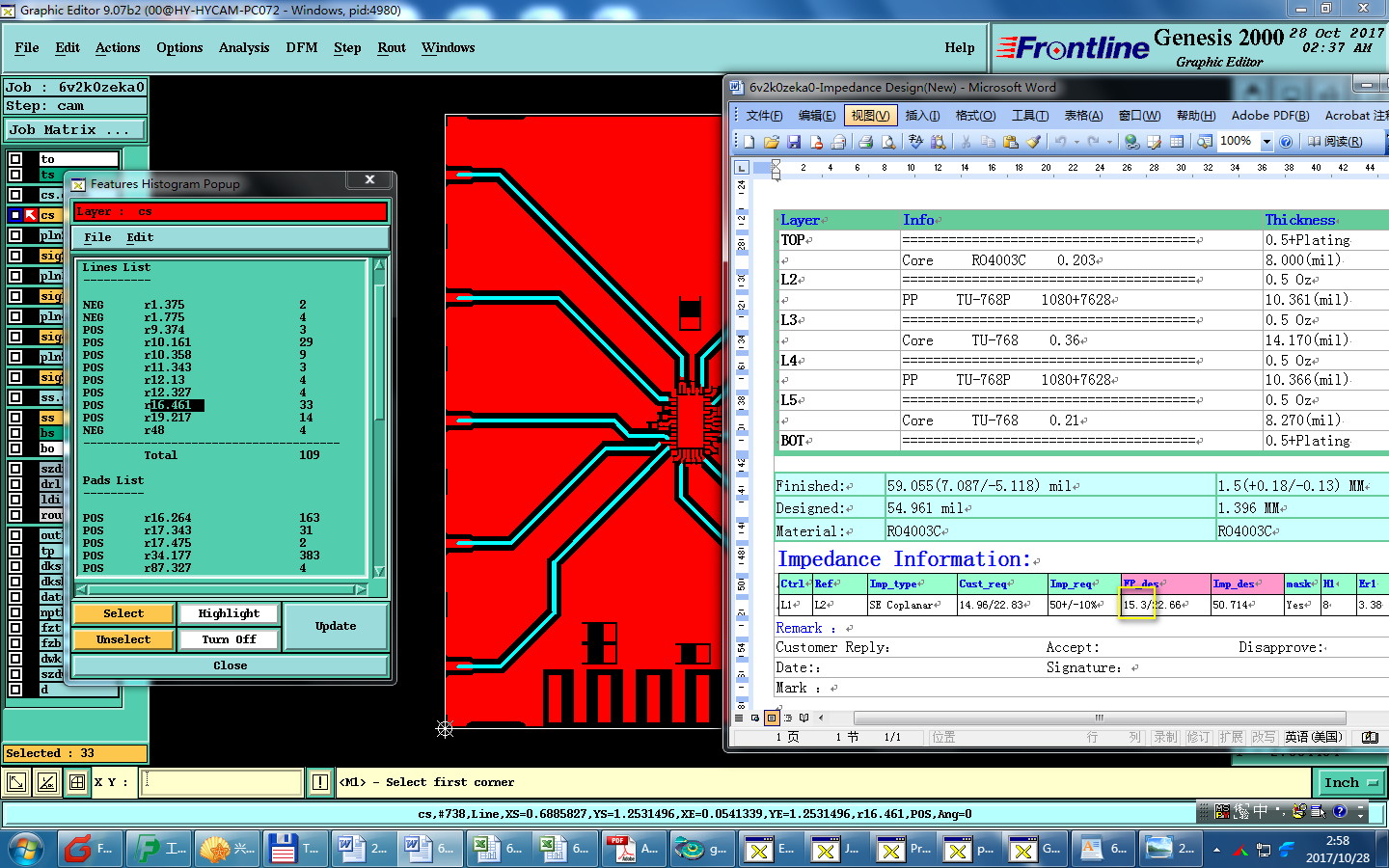
Task: Click the X Y coordinate input field
Action: [223, 782]
